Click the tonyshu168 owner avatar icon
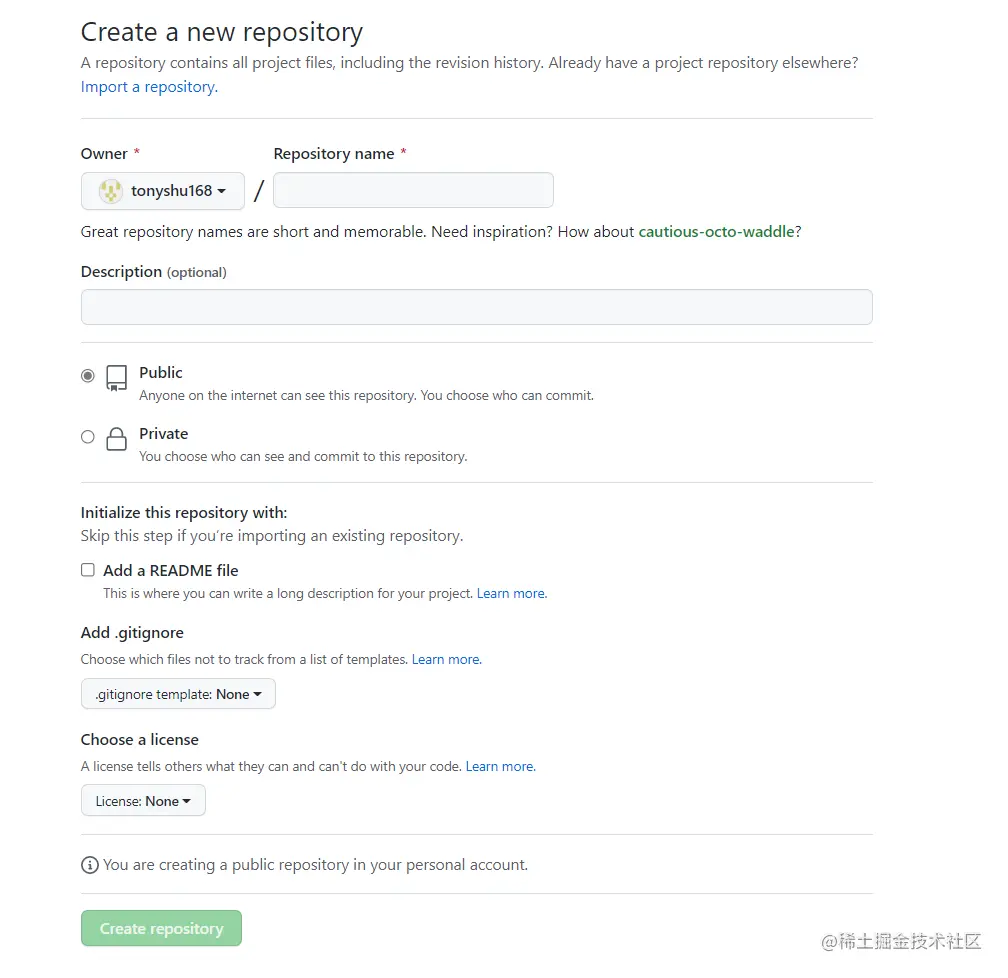This screenshot has width=1008, height=978. (111, 191)
